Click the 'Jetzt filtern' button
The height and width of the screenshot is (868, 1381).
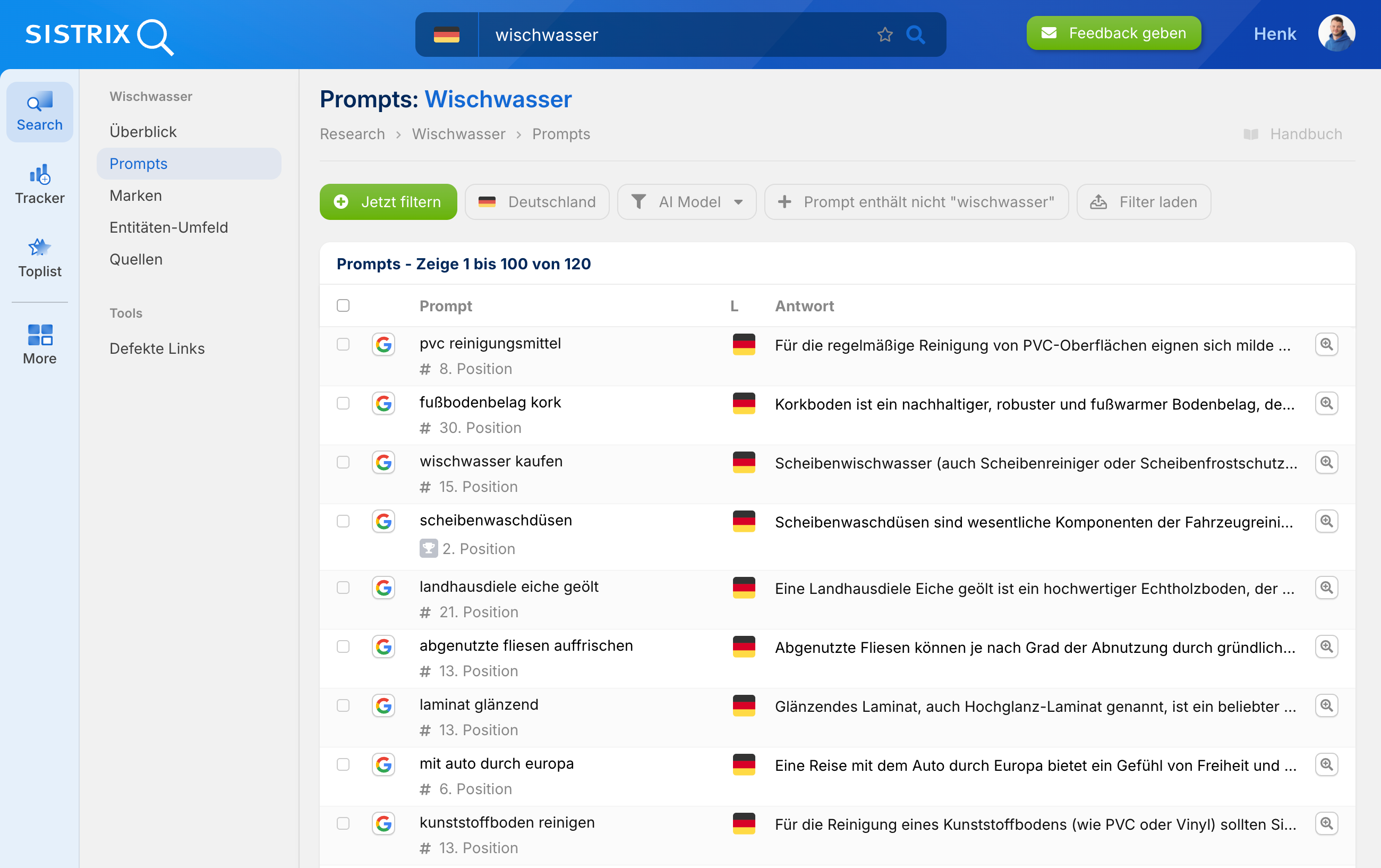pyautogui.click(x=388, y=201)
